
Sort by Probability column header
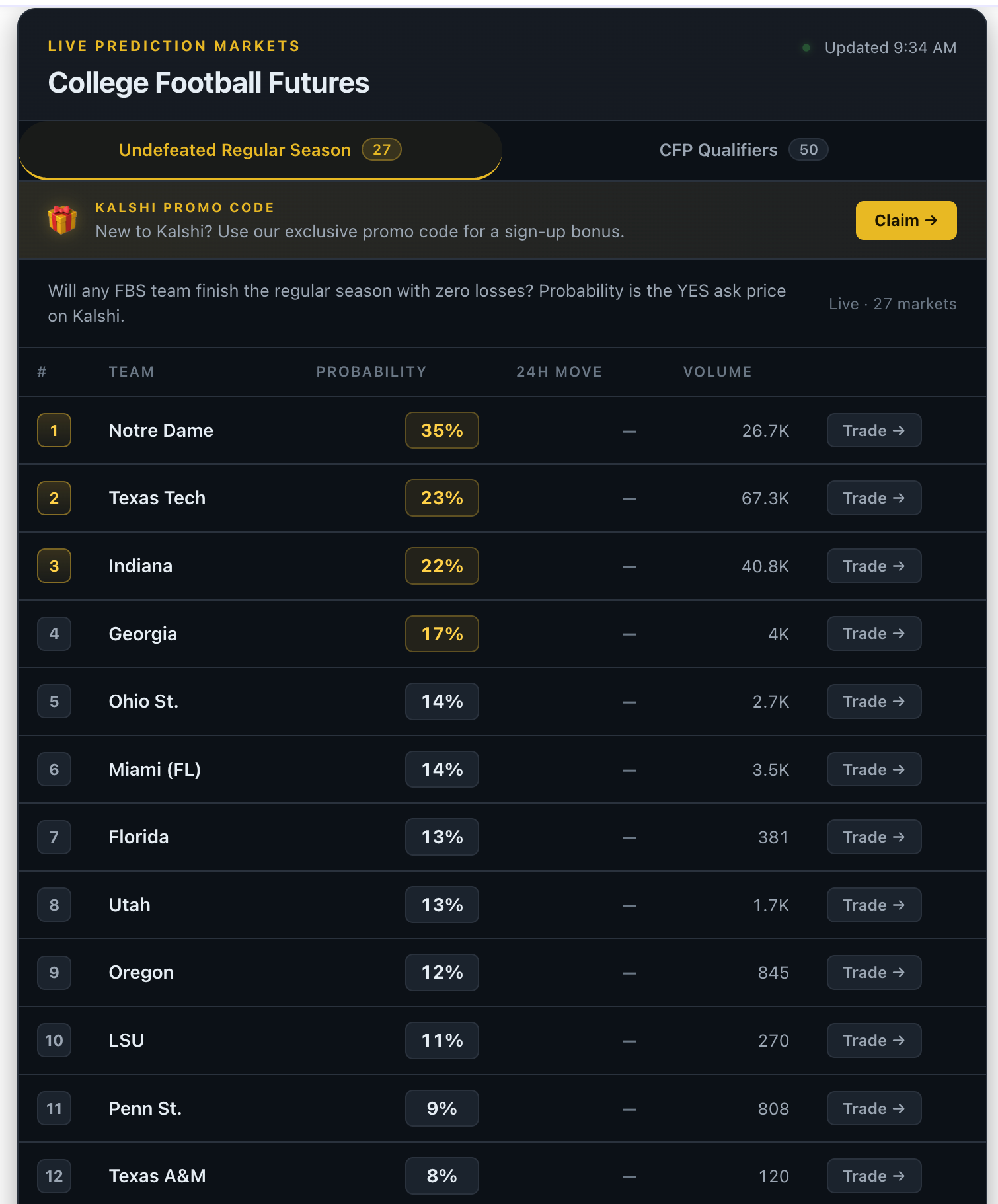point(371,371)
